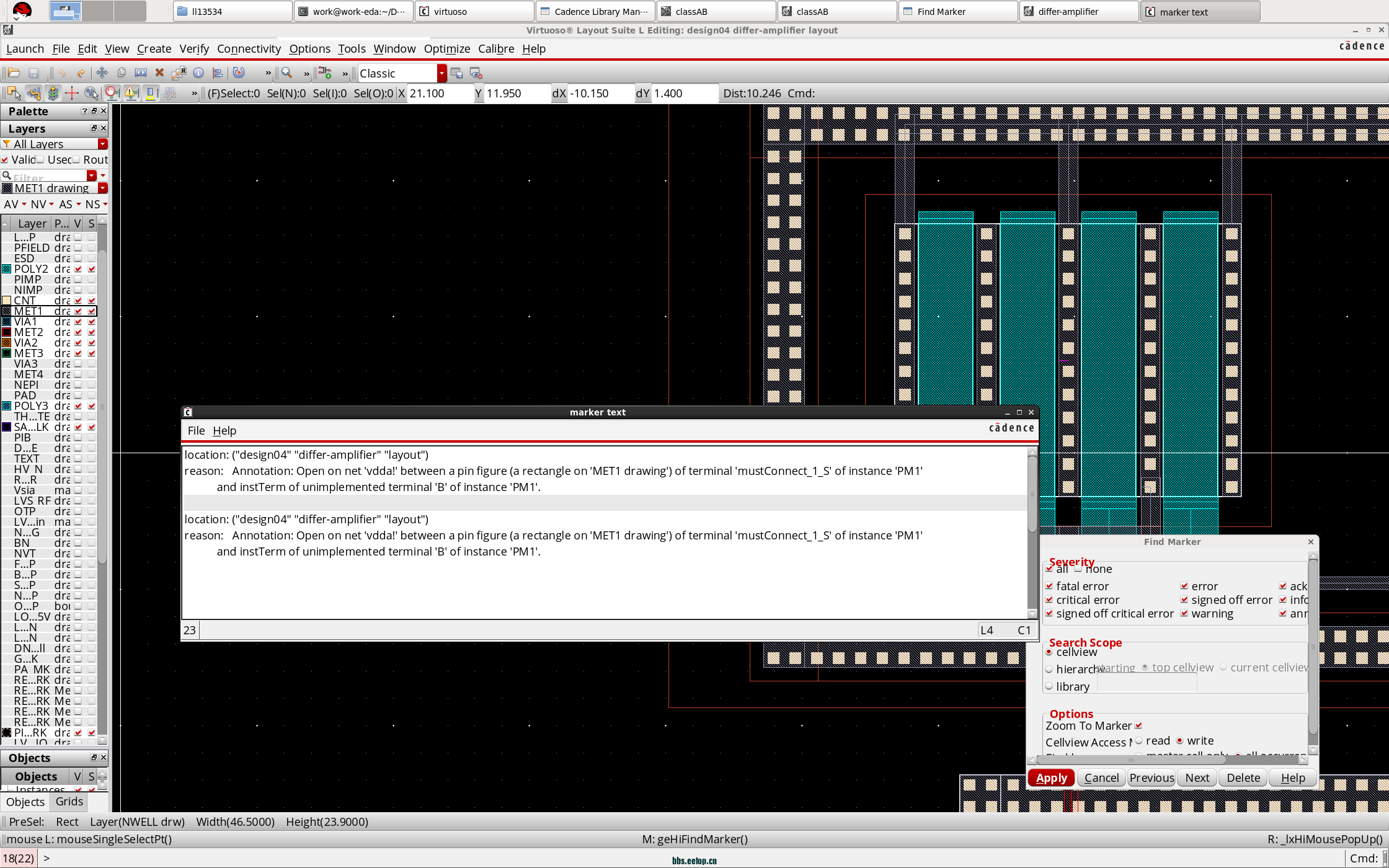Open the Calibre menu
Viewport: 1389px width, 868px height.
495,48
